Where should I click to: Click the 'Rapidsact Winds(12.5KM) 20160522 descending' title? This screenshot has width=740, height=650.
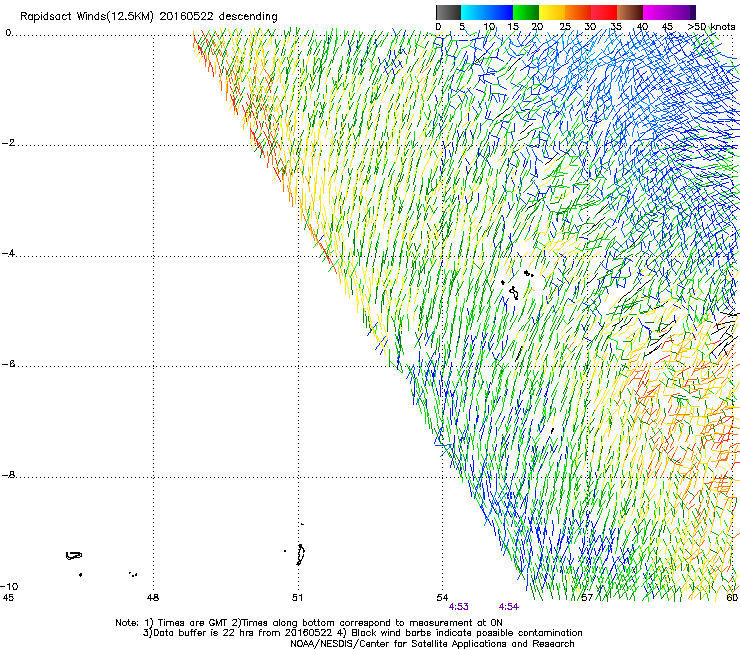point(149,17)
